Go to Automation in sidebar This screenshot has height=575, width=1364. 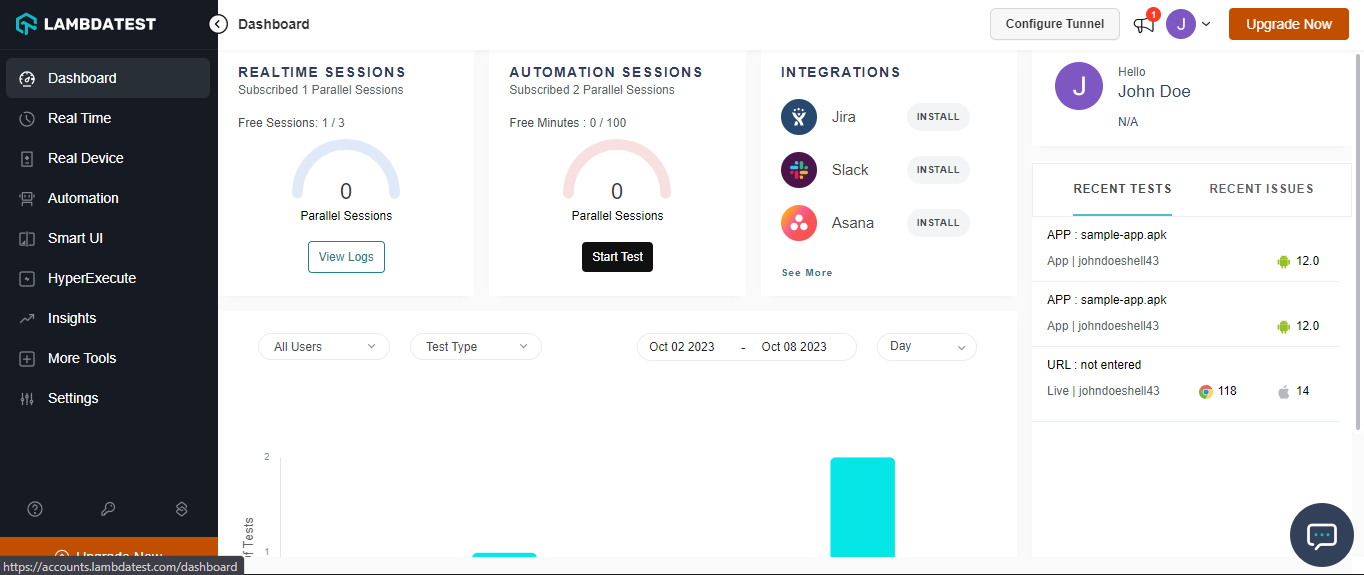coord(108,198)
